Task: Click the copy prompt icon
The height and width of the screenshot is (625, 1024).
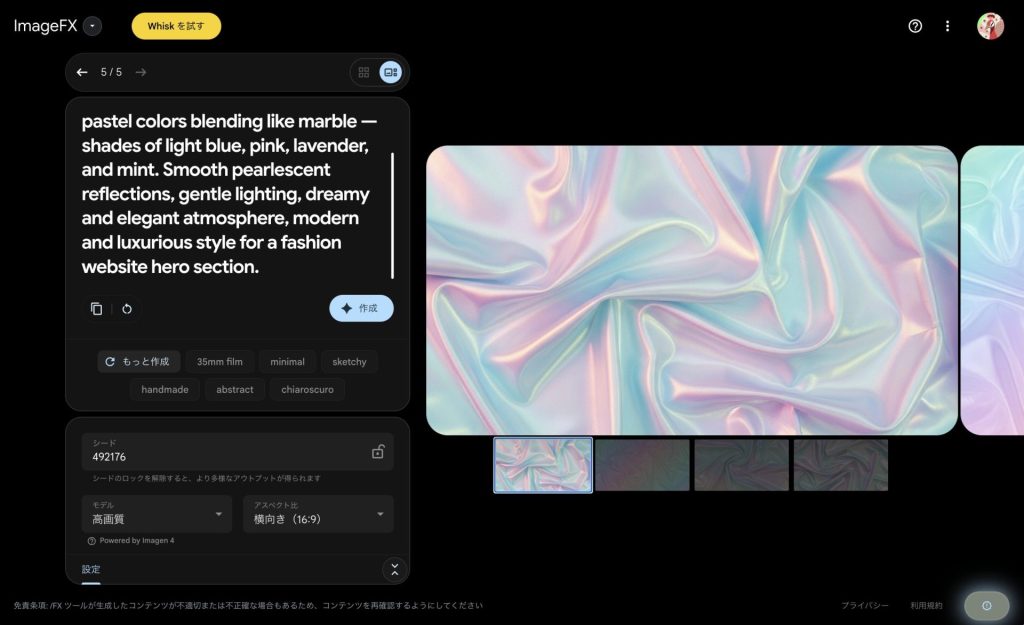Action: coord(96,309)
